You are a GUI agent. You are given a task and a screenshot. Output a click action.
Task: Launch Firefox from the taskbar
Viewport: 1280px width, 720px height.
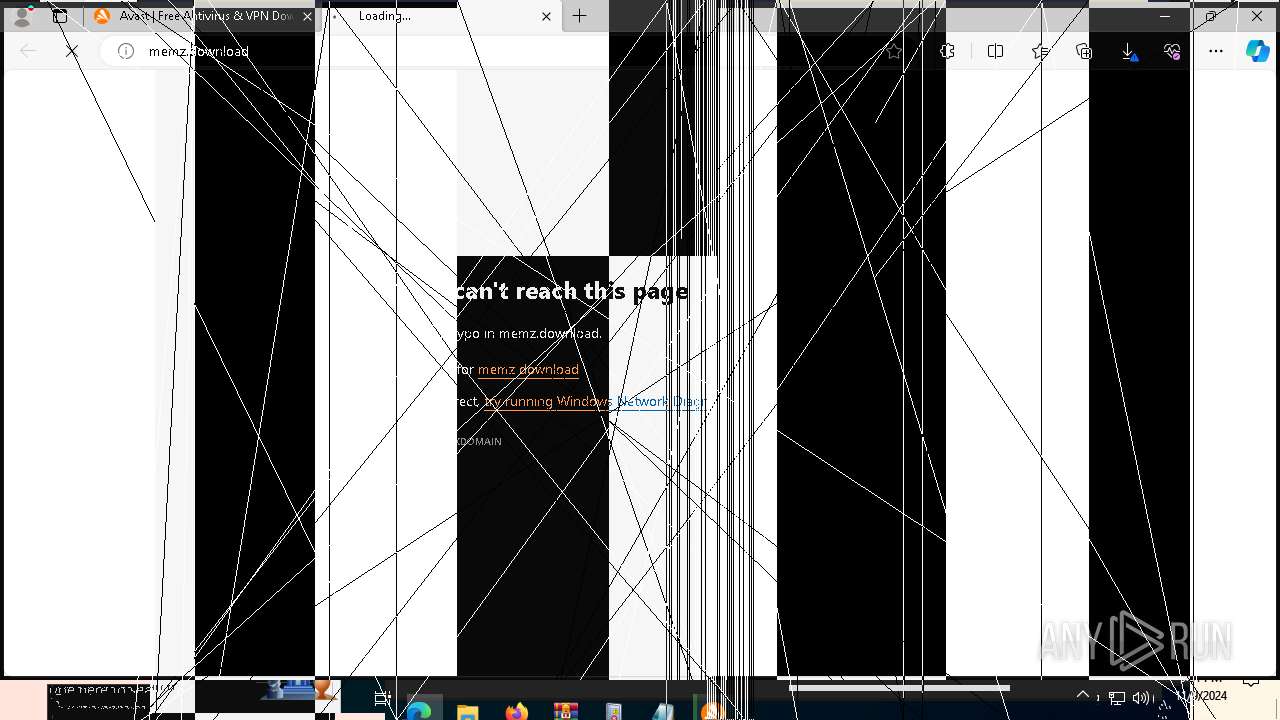point(516,711)
